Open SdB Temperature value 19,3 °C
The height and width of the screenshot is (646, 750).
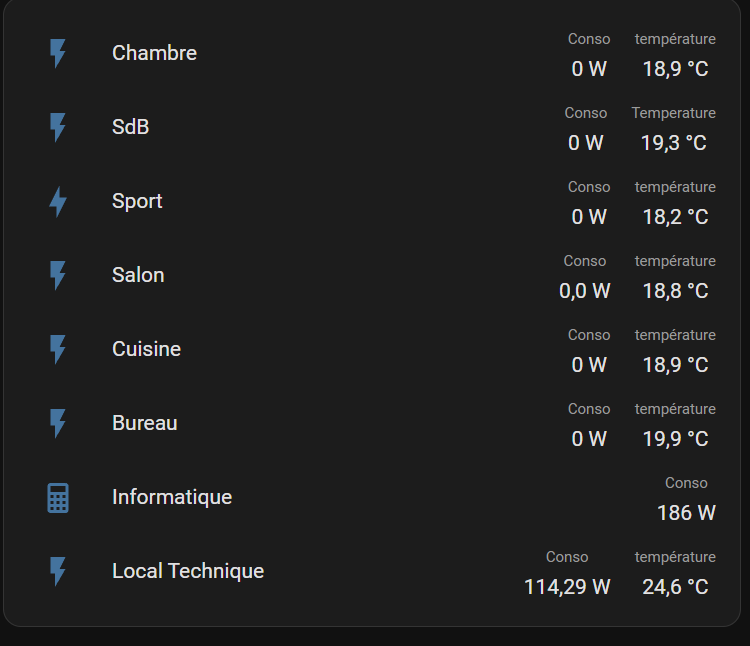[673, 143]
